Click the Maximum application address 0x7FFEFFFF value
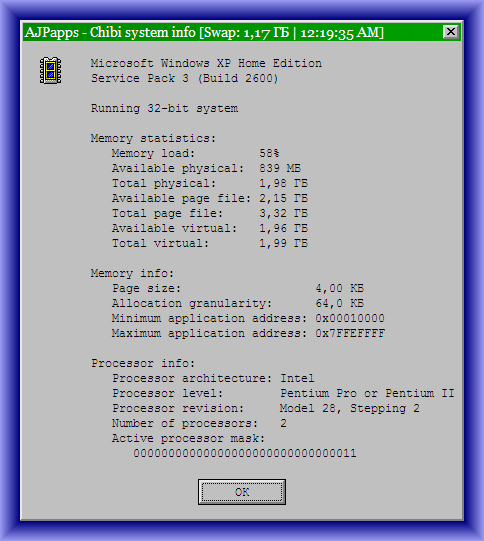Viewport: 484px width, 541px height. [x=350, y=333]
